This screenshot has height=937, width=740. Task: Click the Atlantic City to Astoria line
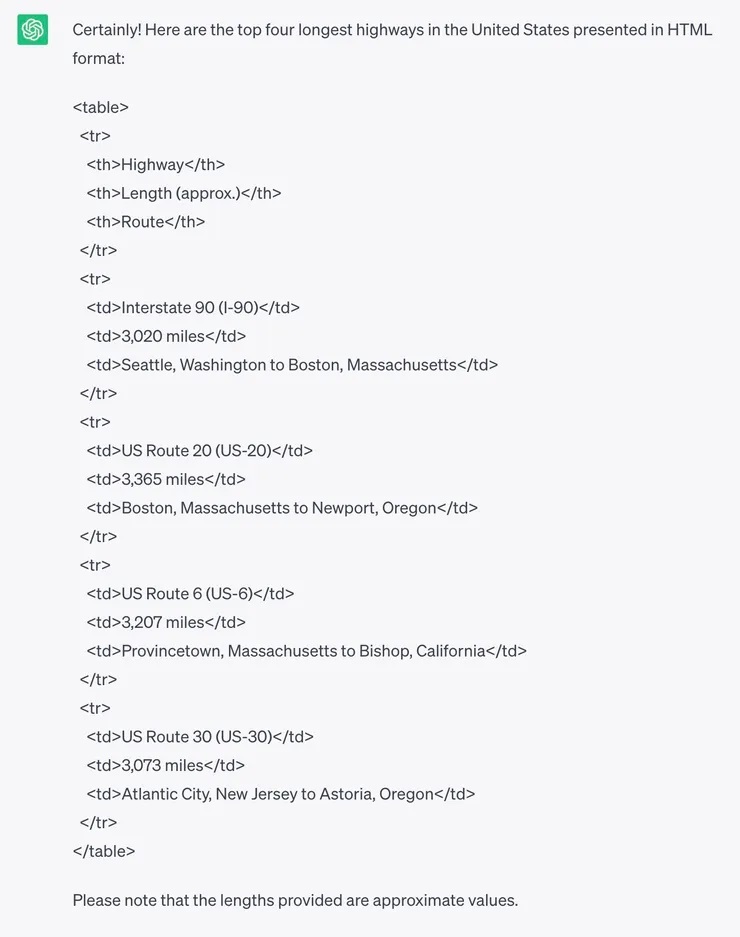[x=280, y=794]
